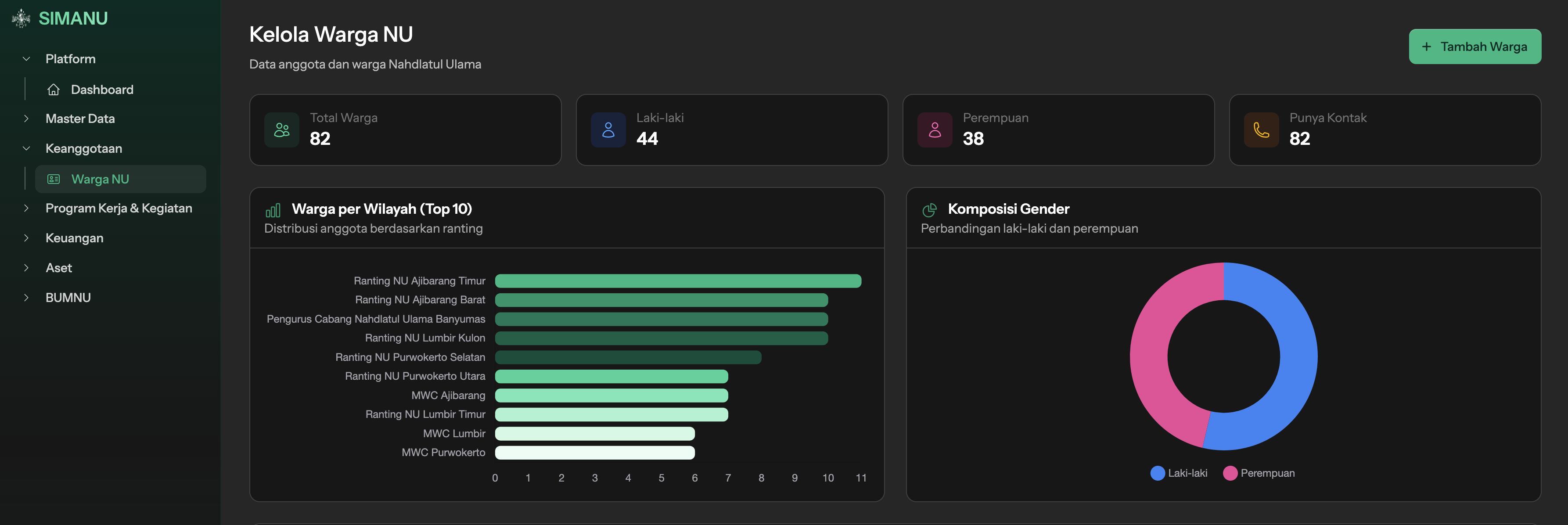Click the blue person icon on Laki-laki card
Viewport: 1568px width, 525px height.
tap(608, 129)
